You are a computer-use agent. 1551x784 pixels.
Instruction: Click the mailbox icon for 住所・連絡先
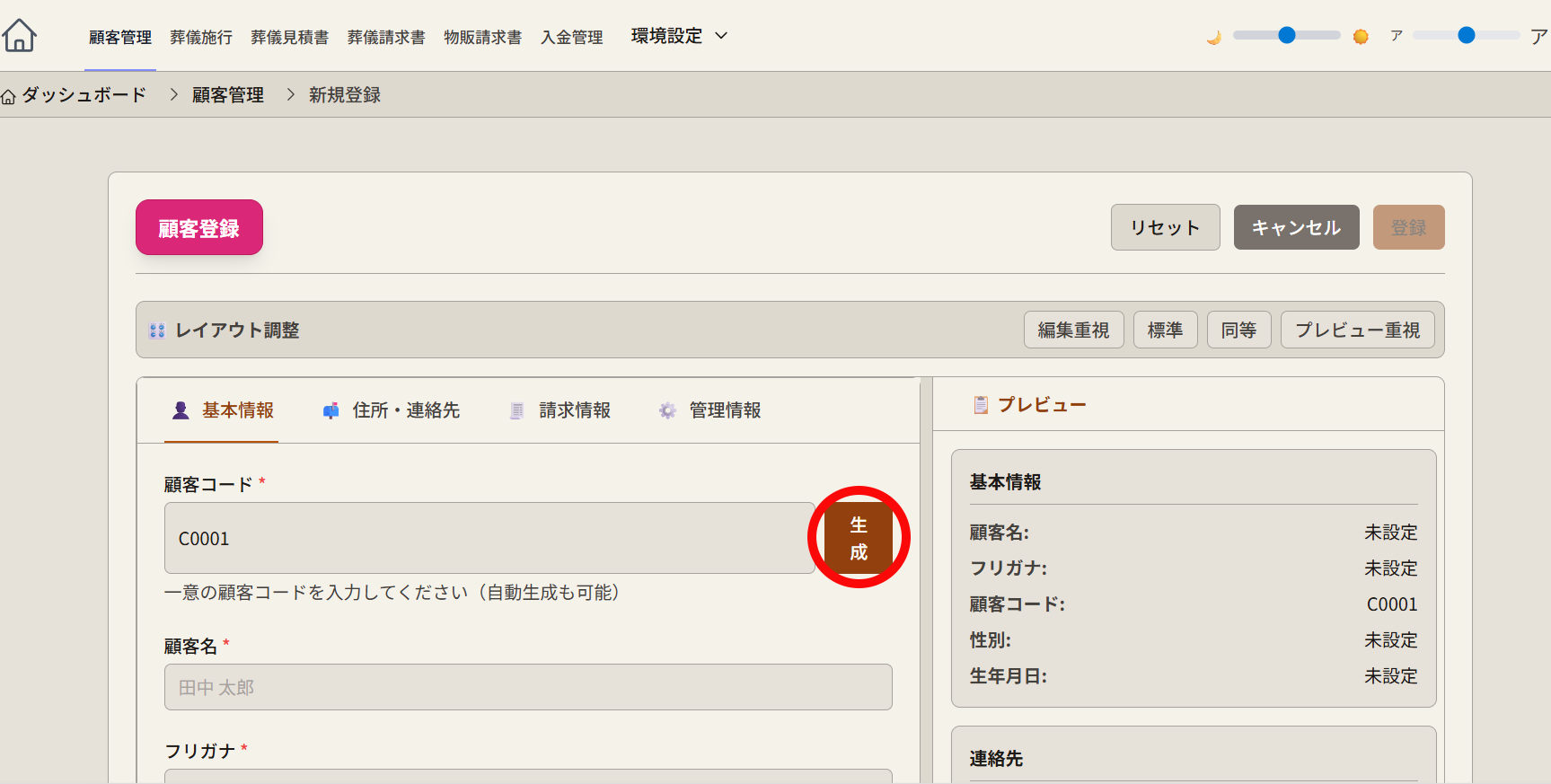[x=331, y=410]
